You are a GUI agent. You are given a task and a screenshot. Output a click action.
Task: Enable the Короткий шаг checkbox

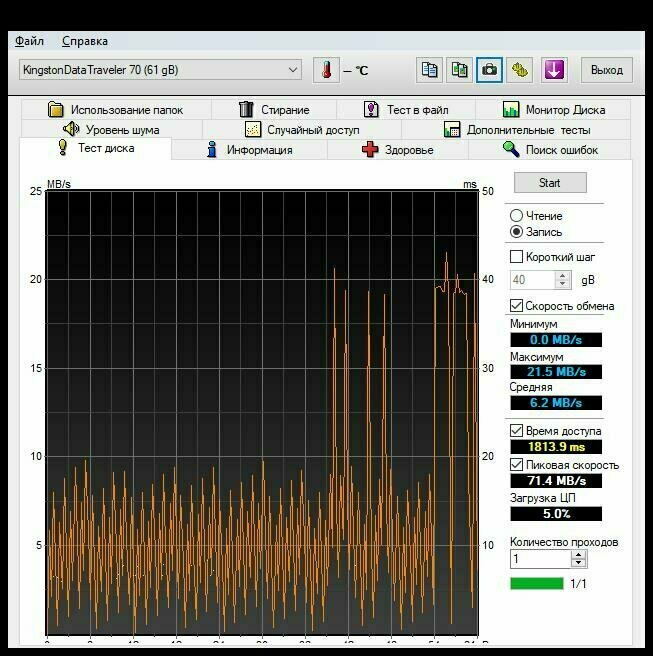point(516,256)
